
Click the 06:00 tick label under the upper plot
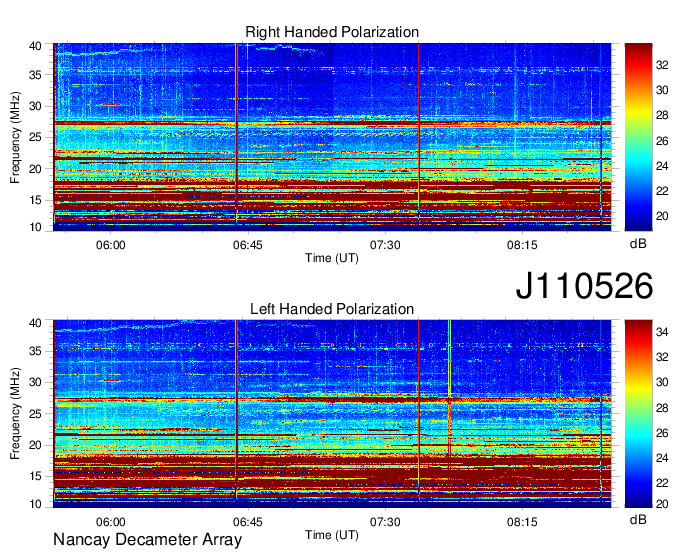pos(111,245)
